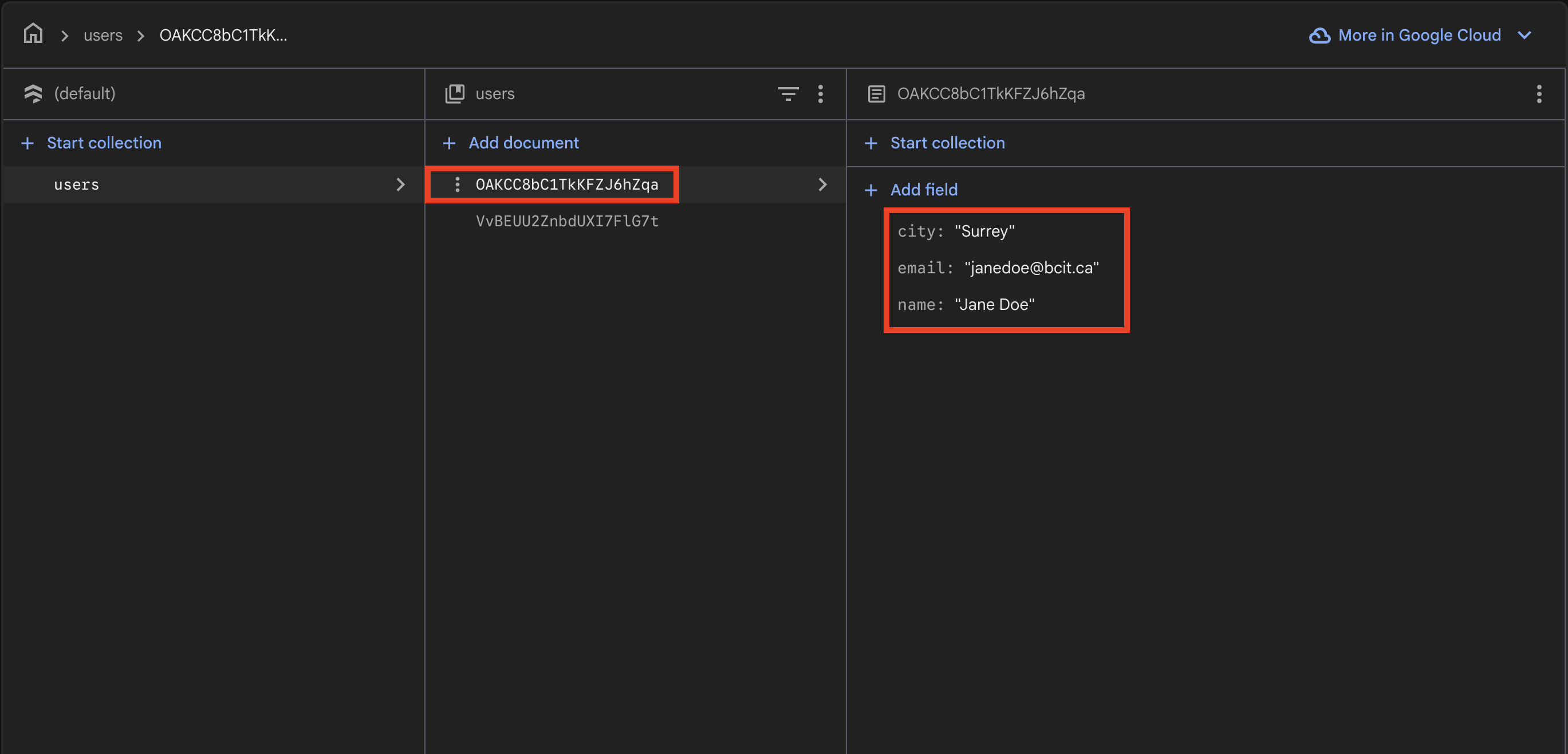Click the city field value Surrey
Image resolution: width=1568 pixels, height=754 pixels.
984,231
